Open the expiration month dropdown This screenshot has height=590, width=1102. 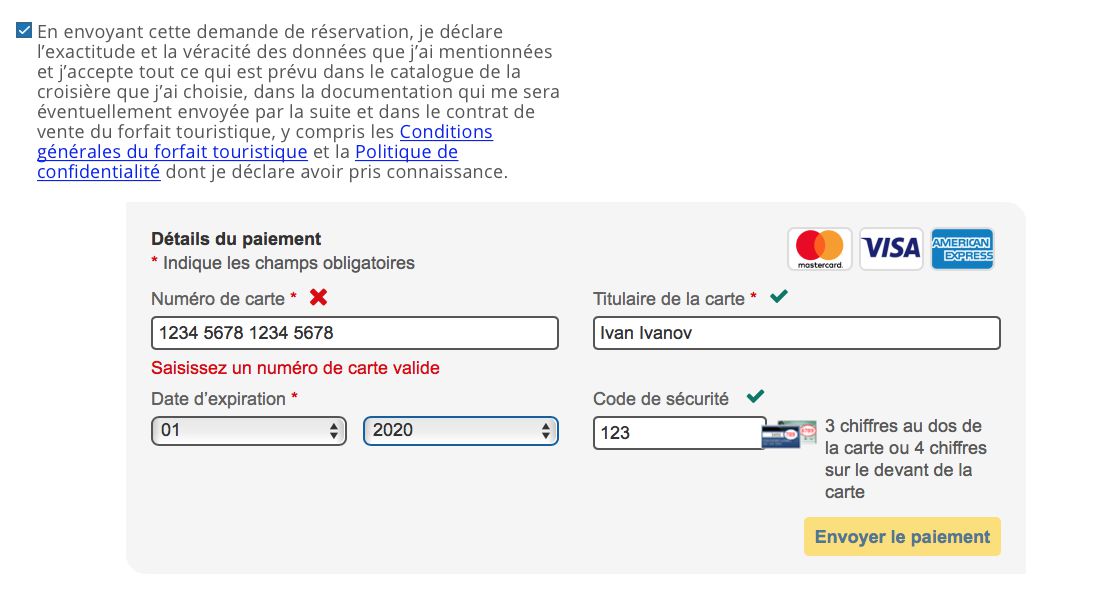coord(249,431)
